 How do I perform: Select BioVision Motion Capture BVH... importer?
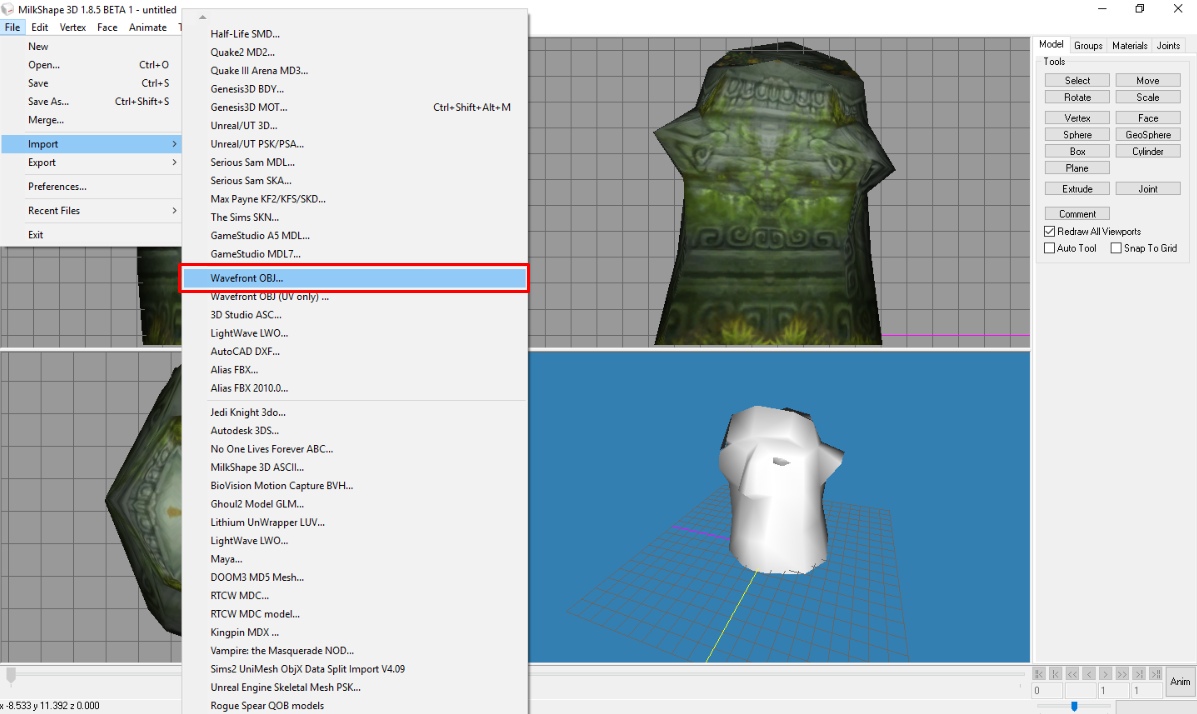[355, 486]
